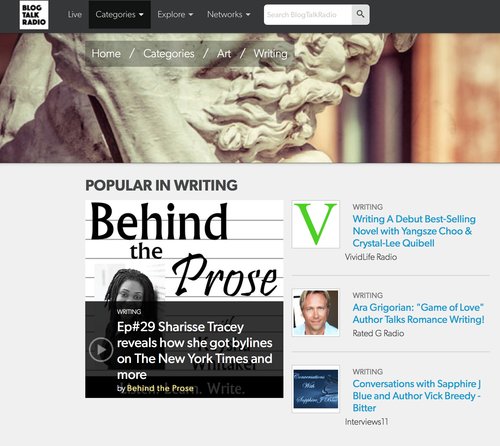The width and height of the screenshot is (500, 446).
Task: Expand the Explore dropdown menu
Action: [x=175, y=15]
